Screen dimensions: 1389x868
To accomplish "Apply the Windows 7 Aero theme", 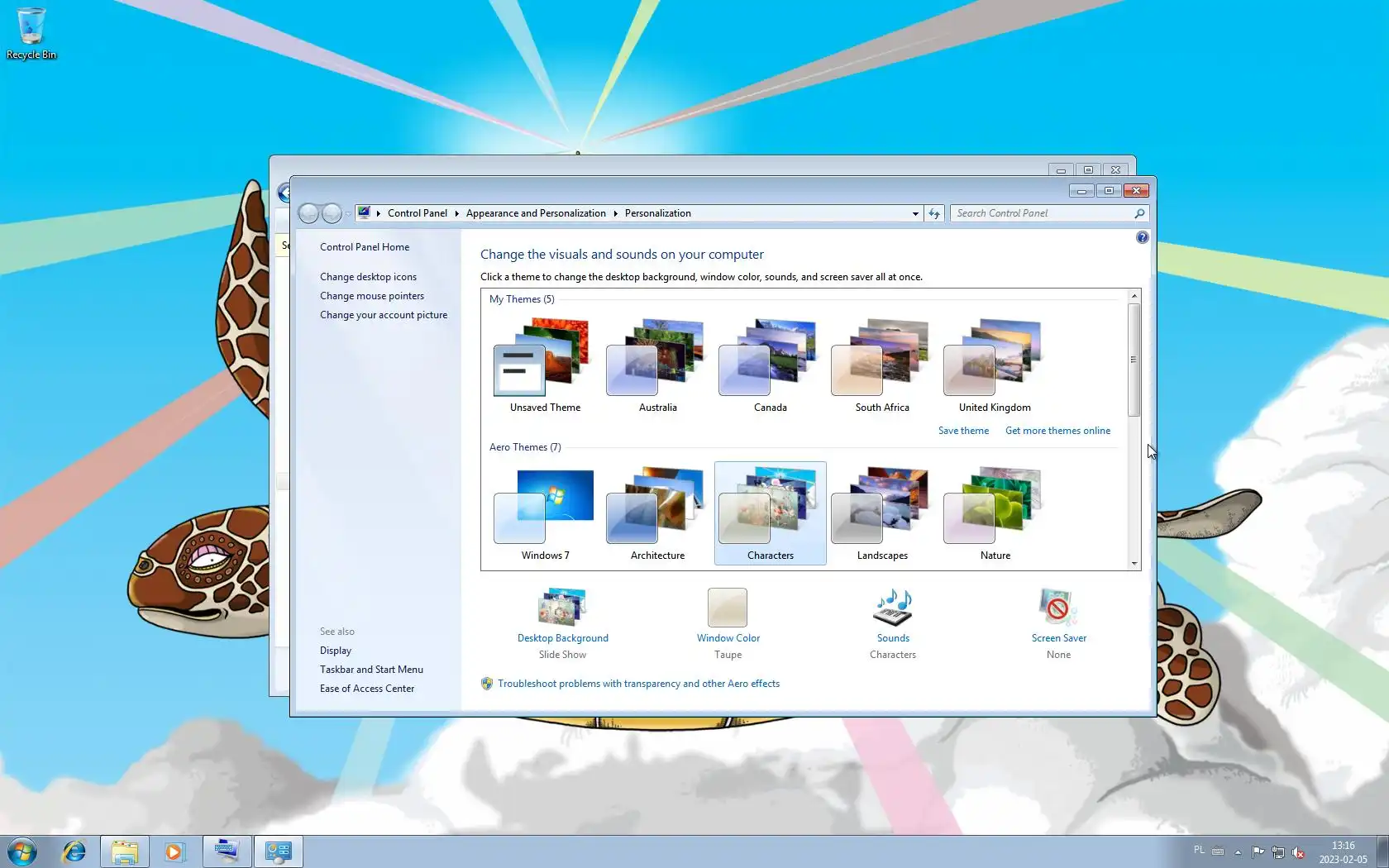I will coord(545,513).
